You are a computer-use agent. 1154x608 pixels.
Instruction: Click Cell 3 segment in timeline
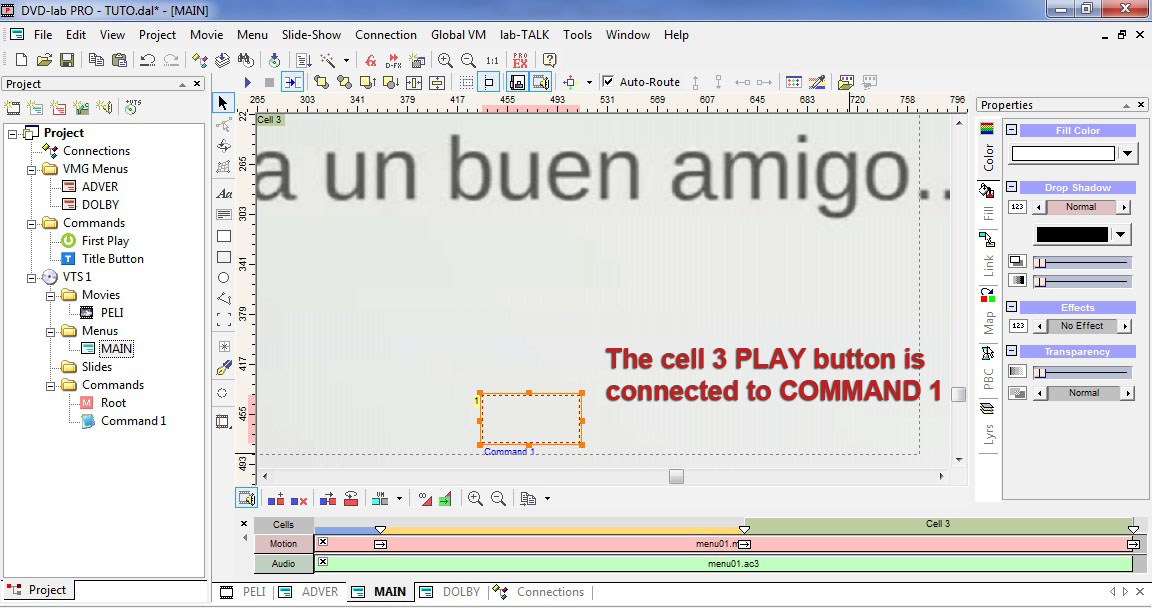[938, 524]
